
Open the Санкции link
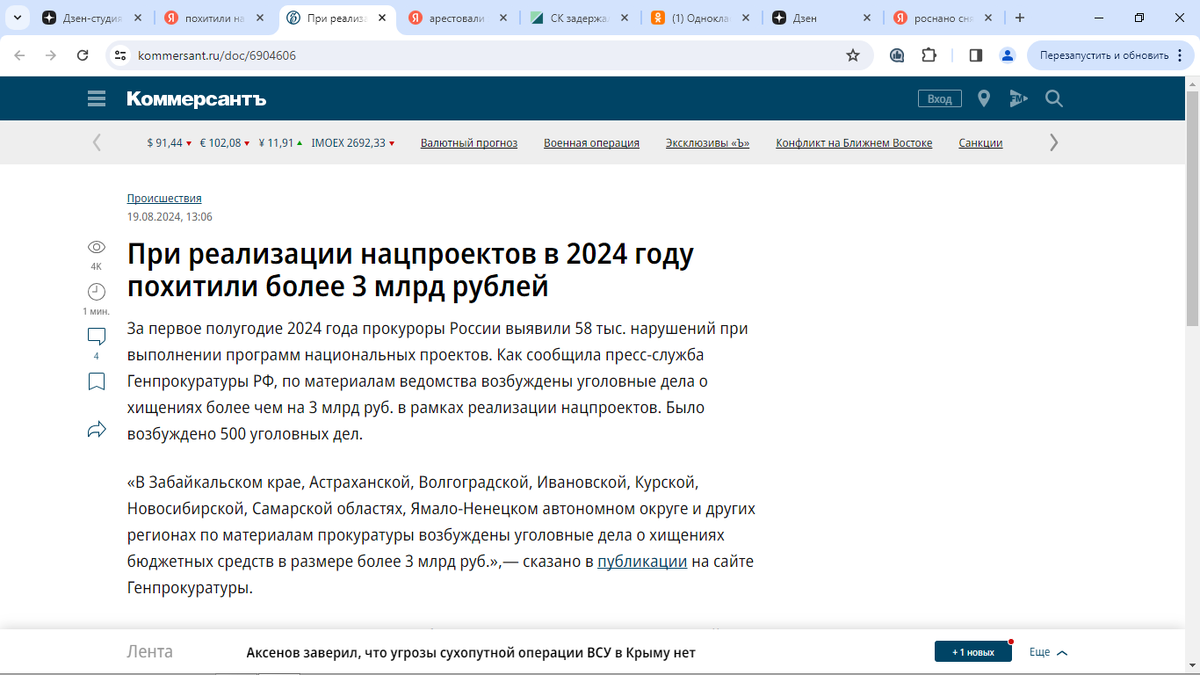[x=980, y=143]
